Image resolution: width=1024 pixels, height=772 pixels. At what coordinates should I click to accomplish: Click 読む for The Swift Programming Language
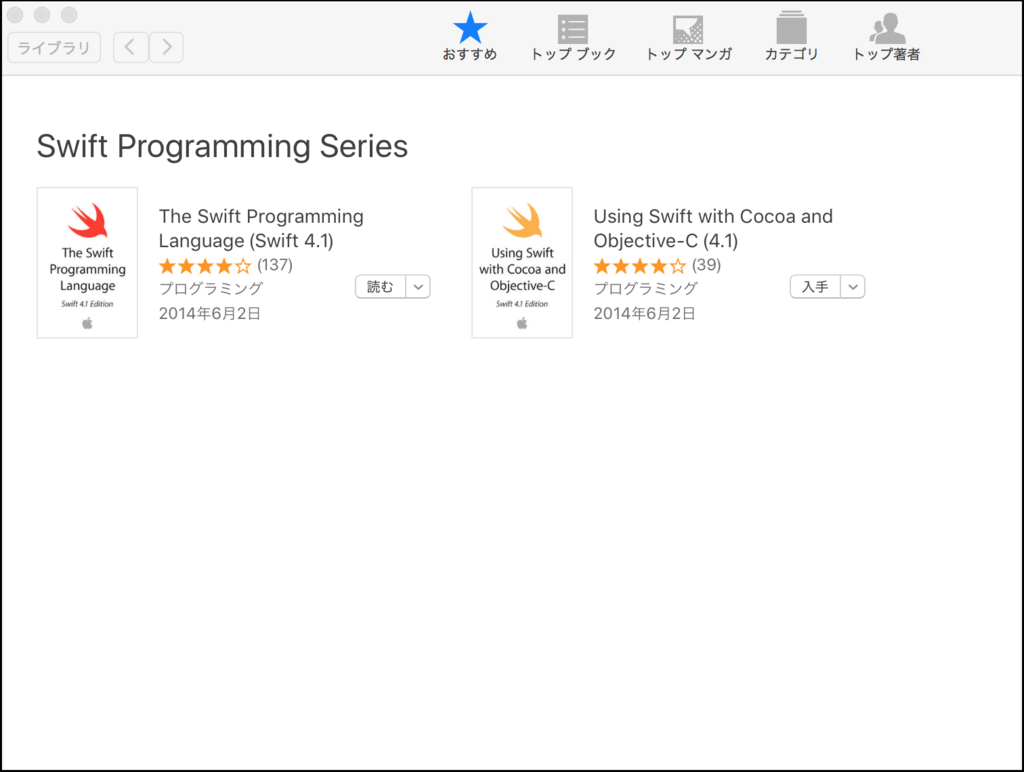380,287
